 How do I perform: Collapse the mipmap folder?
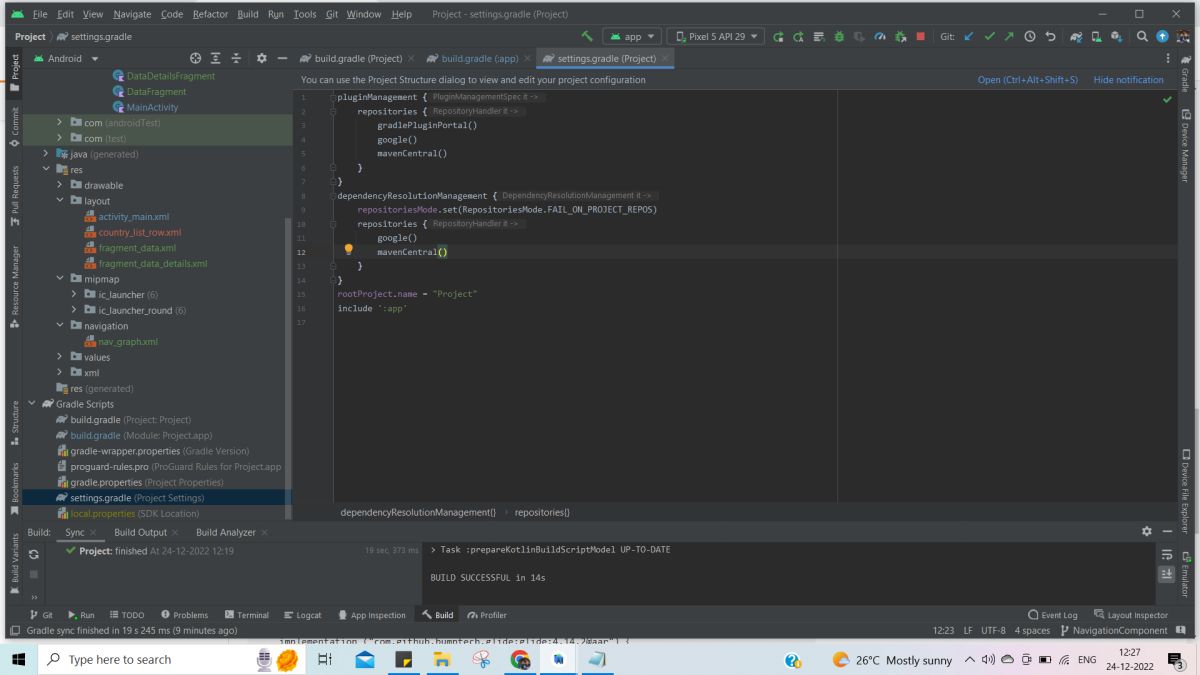click(60, 279)
